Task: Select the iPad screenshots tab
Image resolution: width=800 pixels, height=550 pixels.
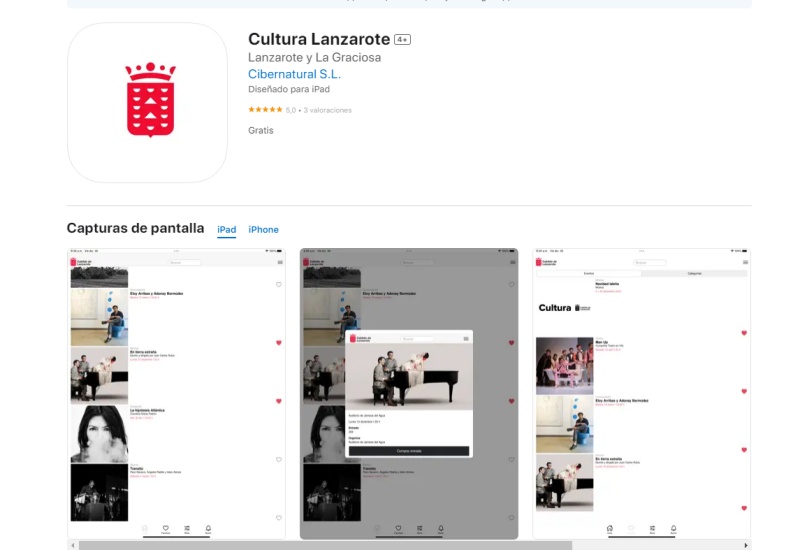Action: tap(227, 230)
